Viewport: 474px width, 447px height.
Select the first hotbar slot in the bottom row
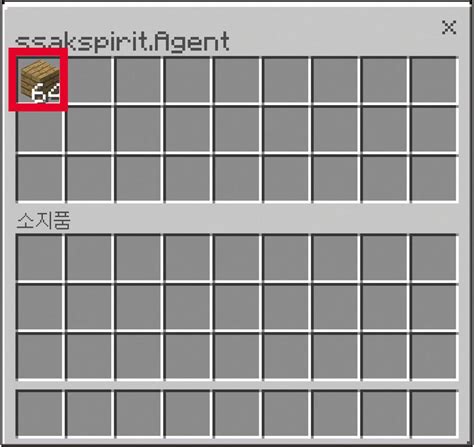pos(39,414)
